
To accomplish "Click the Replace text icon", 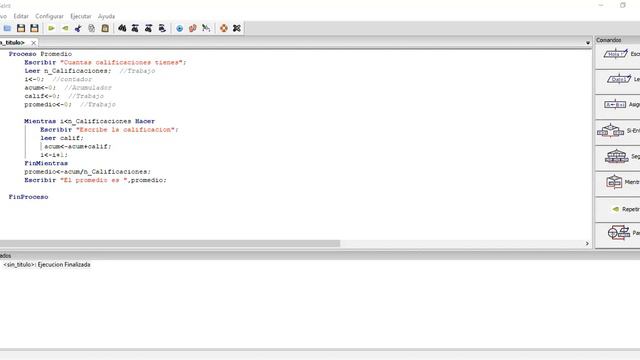I will tap(162, 28).
